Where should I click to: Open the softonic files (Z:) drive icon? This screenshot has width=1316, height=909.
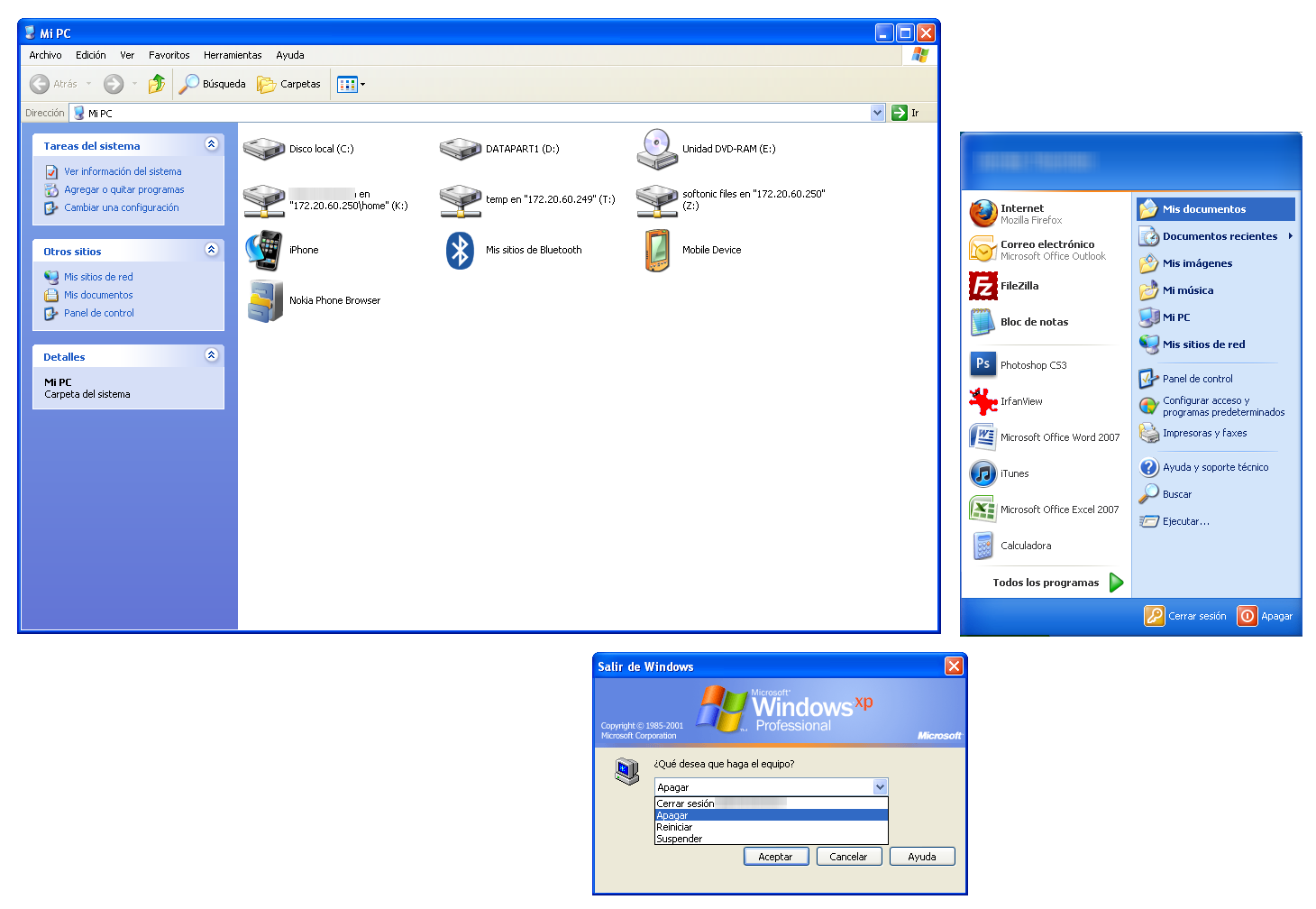click(x=657, y=200)
